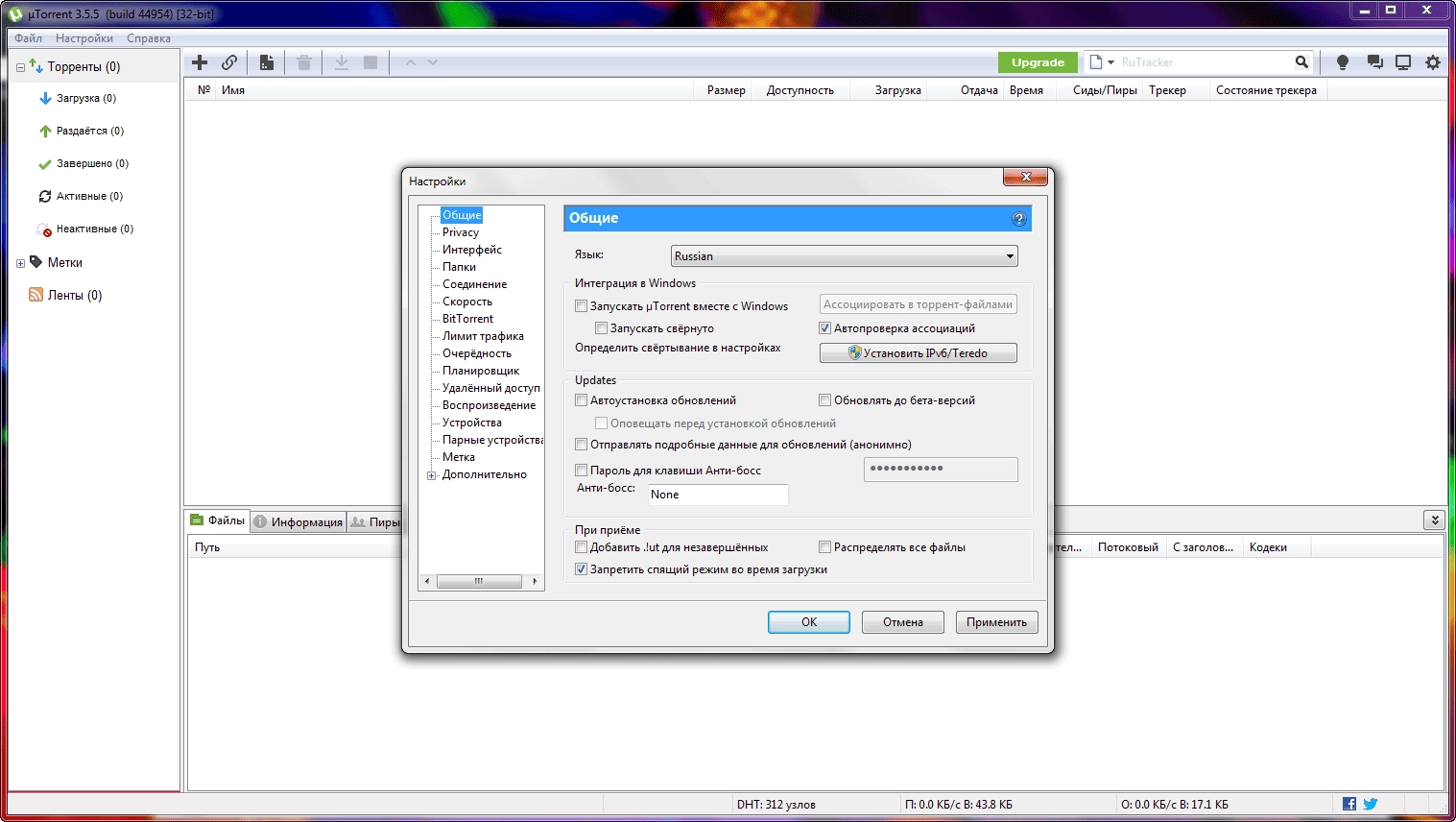Select BitTorrent in settings tree
Viewport: 1456px width, 822px height.
point(468,319)
